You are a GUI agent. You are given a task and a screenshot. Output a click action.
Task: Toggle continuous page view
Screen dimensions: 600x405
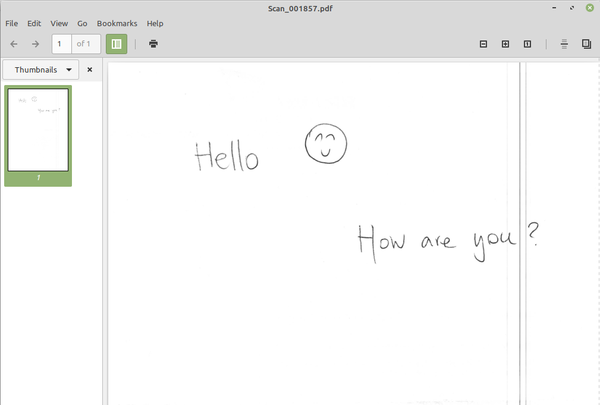[564, 44]
